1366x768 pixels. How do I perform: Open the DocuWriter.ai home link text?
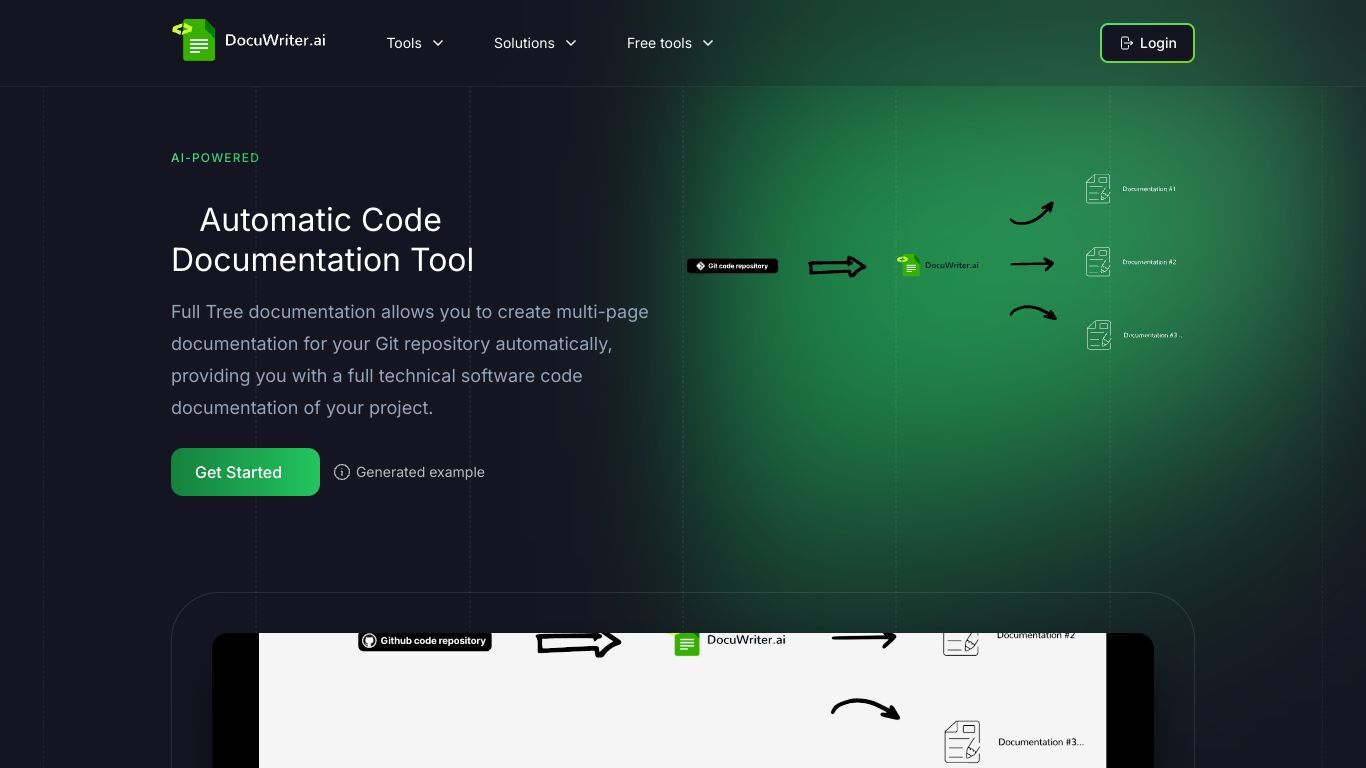[x=275, y=41]
